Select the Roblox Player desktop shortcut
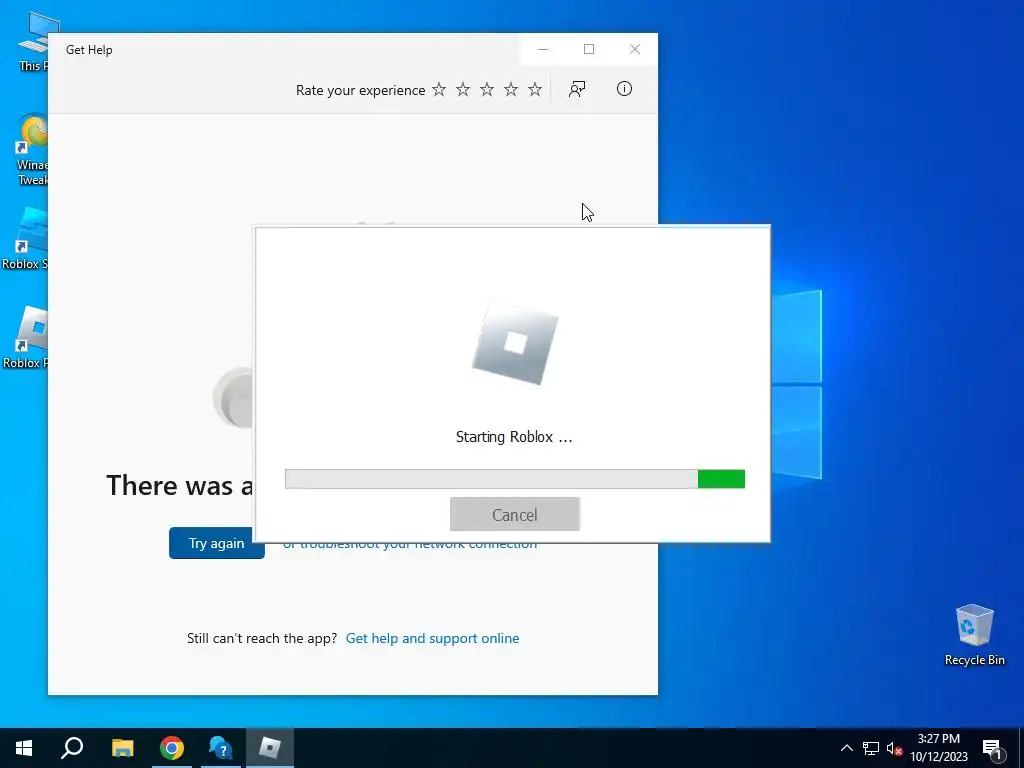Viewport: 1024px width, 768px height. click(25, 338)
